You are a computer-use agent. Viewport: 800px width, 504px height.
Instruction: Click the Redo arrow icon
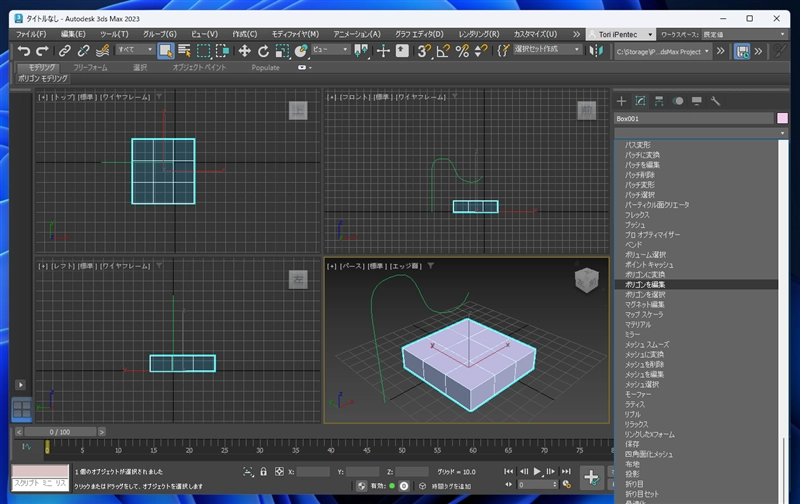[x=42, y=51]
